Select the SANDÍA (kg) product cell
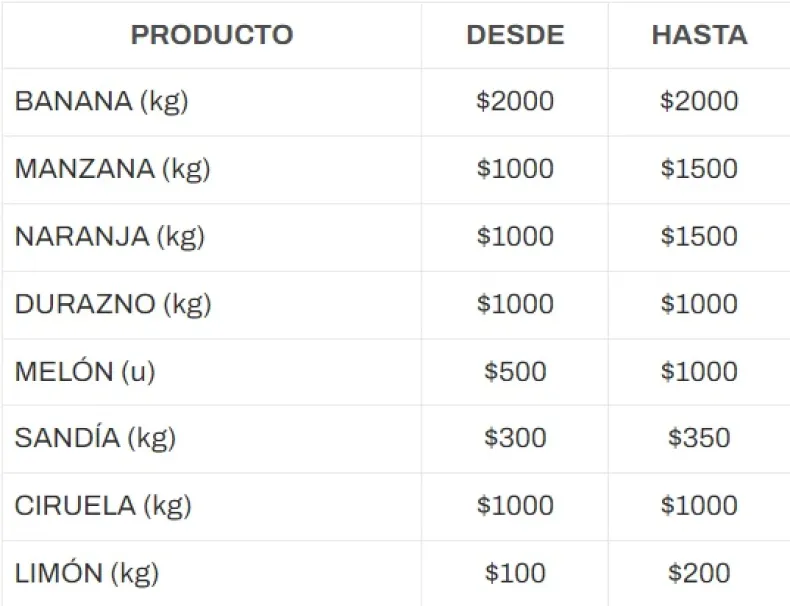The width and height of the screenshot is (790, 606). [x=95, y=438]
